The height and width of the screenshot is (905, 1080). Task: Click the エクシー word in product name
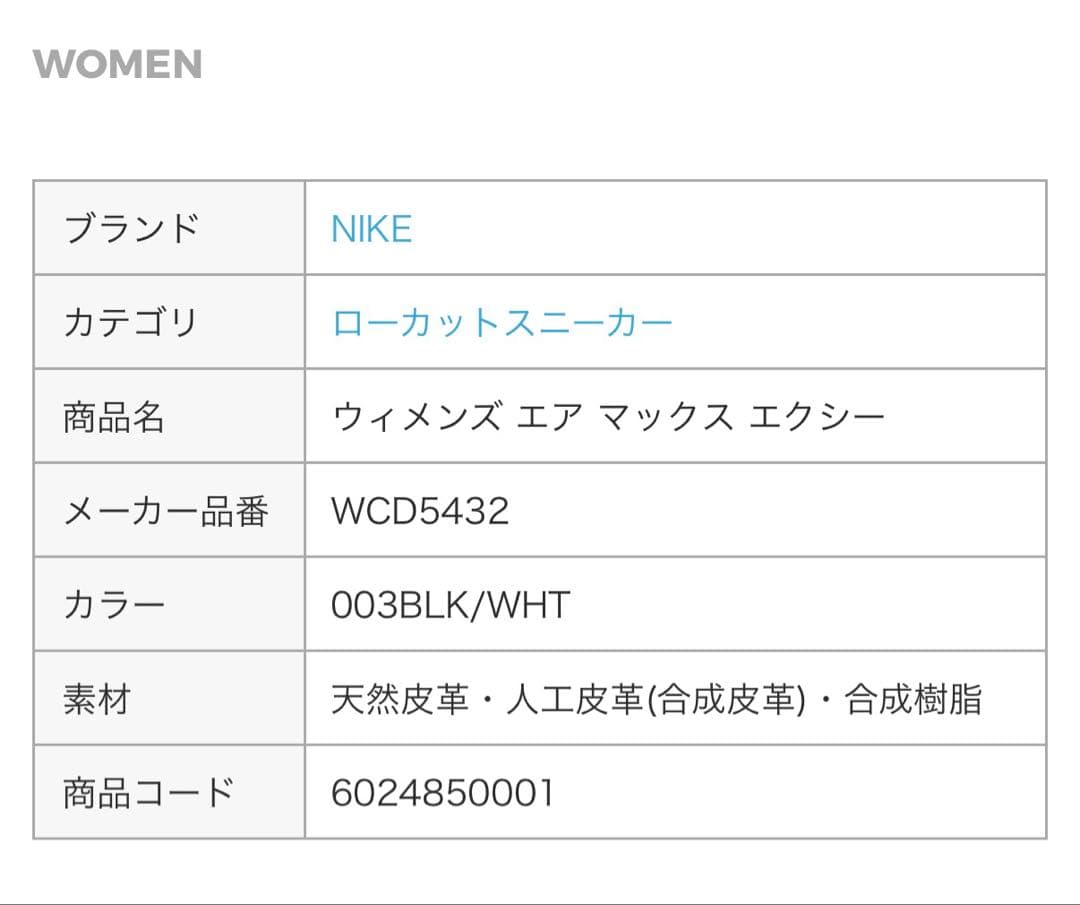point(817,417)
